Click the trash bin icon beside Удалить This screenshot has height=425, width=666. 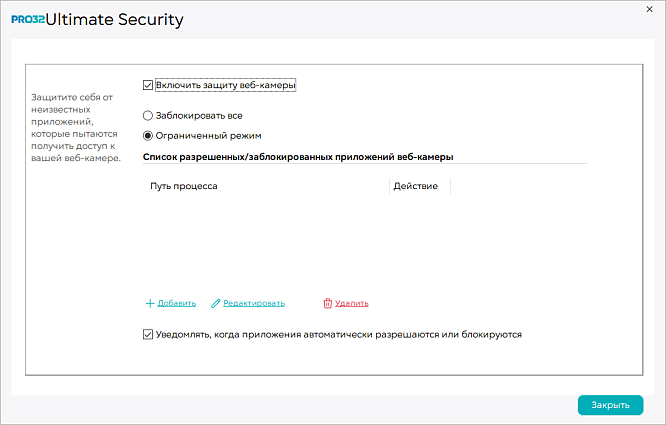(327, 304)
